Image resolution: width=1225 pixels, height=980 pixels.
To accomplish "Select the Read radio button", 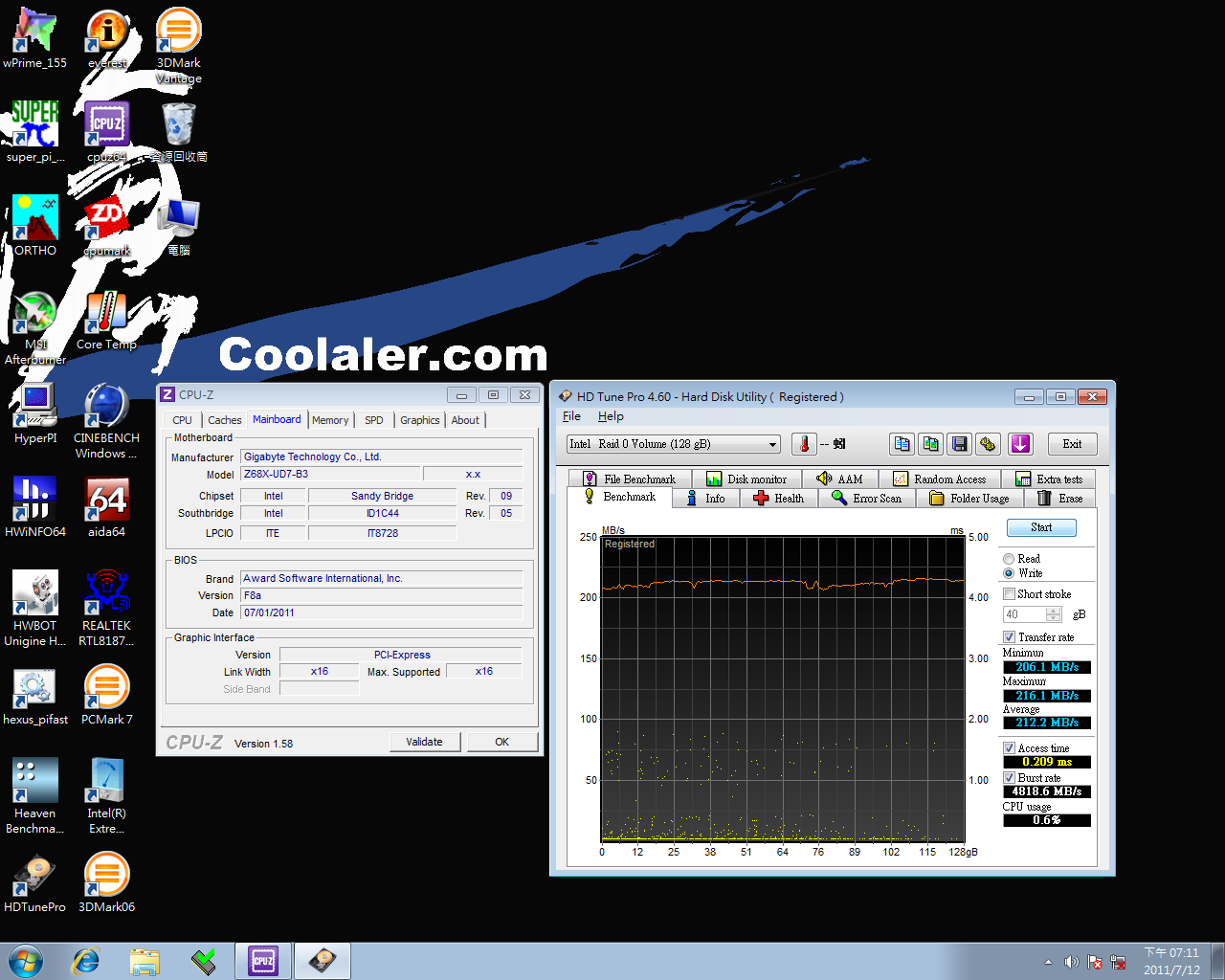I will [1009, 559].
